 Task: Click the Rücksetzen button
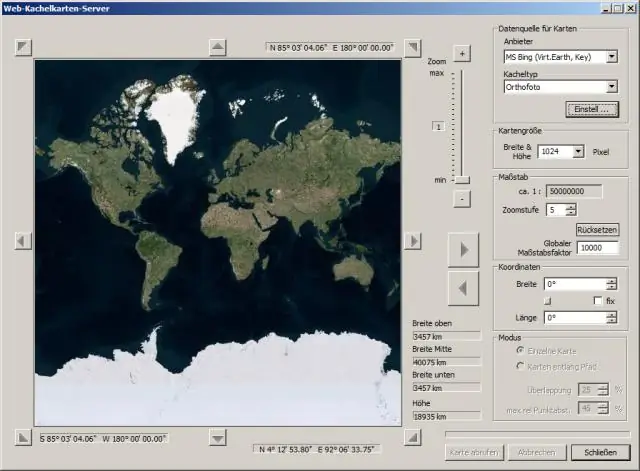point(597,230)
